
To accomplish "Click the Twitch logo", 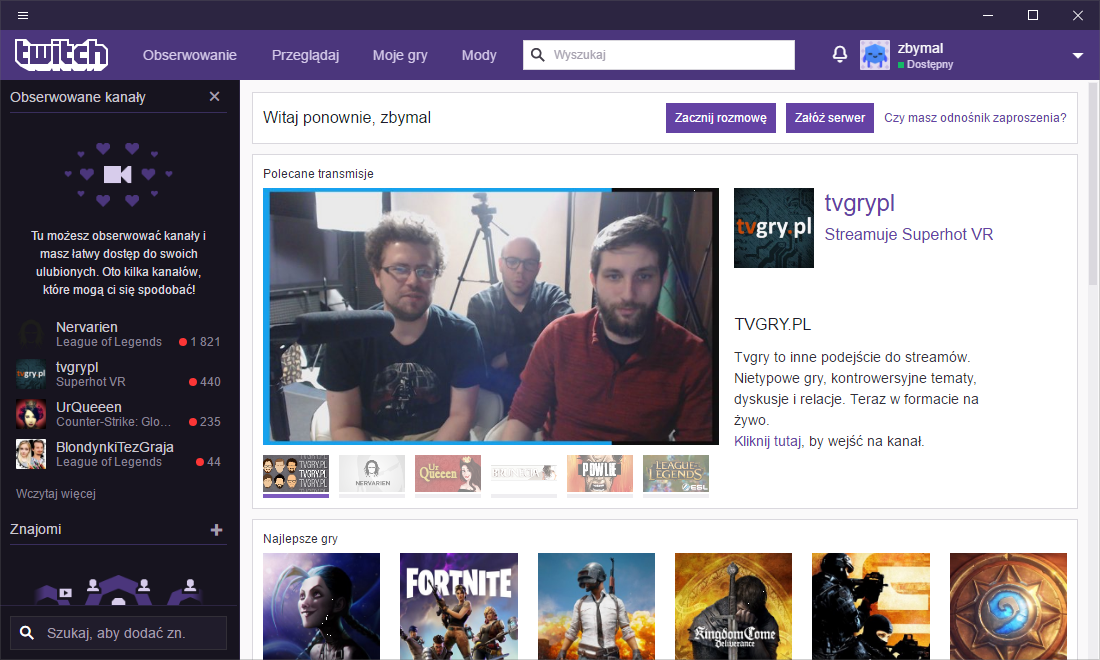I will [x=61, y=55].
